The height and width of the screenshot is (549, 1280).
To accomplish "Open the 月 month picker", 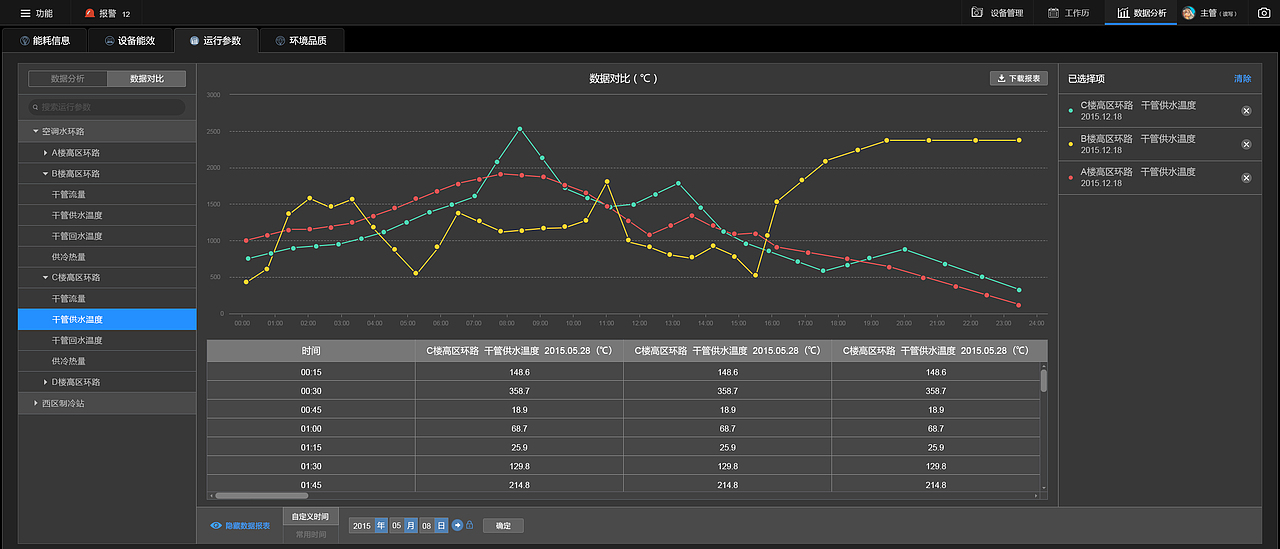I will pyautogui.click(x=411, y=525).
